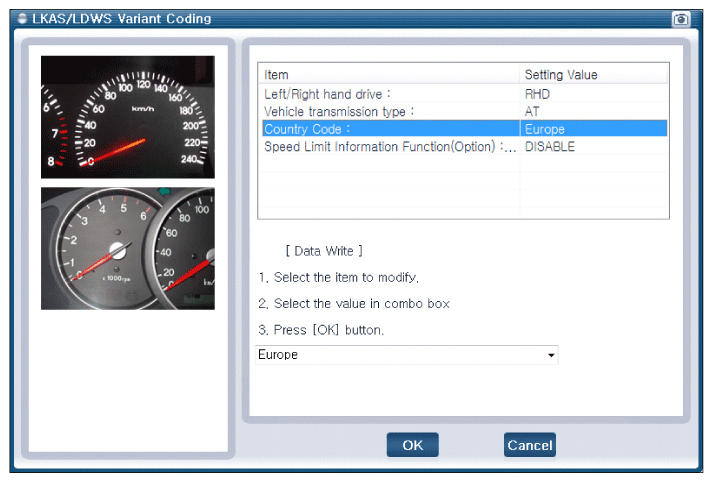Sort by the Item column header

coord(388,75)
